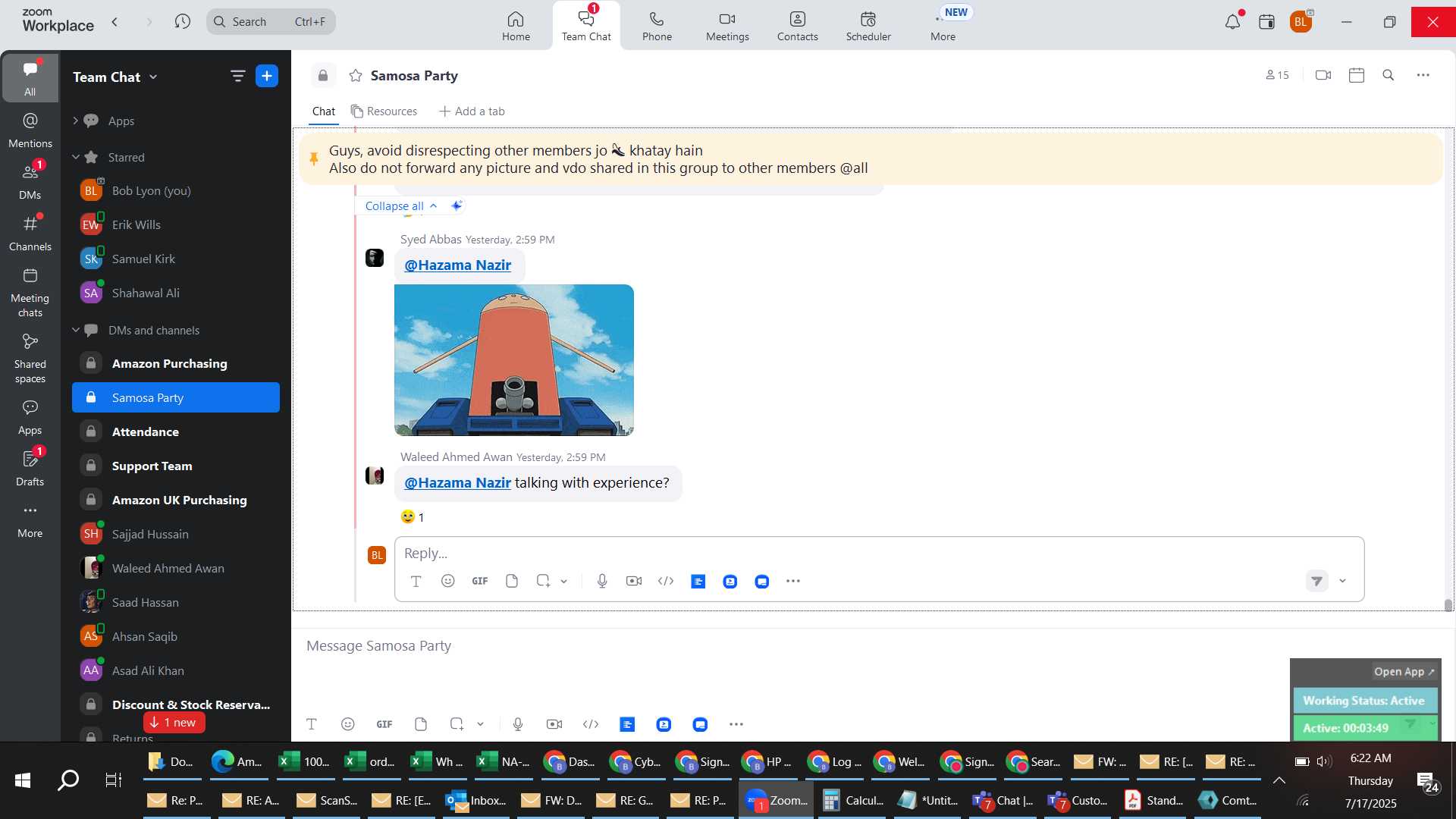Viewport: 1456px width, 819px height.
Task: Jump to 1 new message
Action: 174,722
